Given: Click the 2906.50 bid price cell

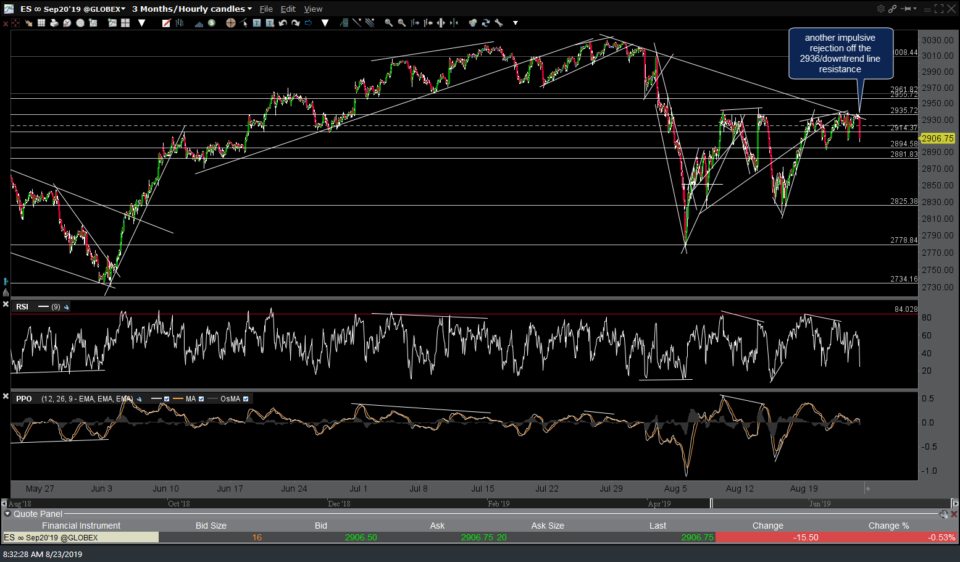Looking at the screenshot, I should (x=361, y=538).
